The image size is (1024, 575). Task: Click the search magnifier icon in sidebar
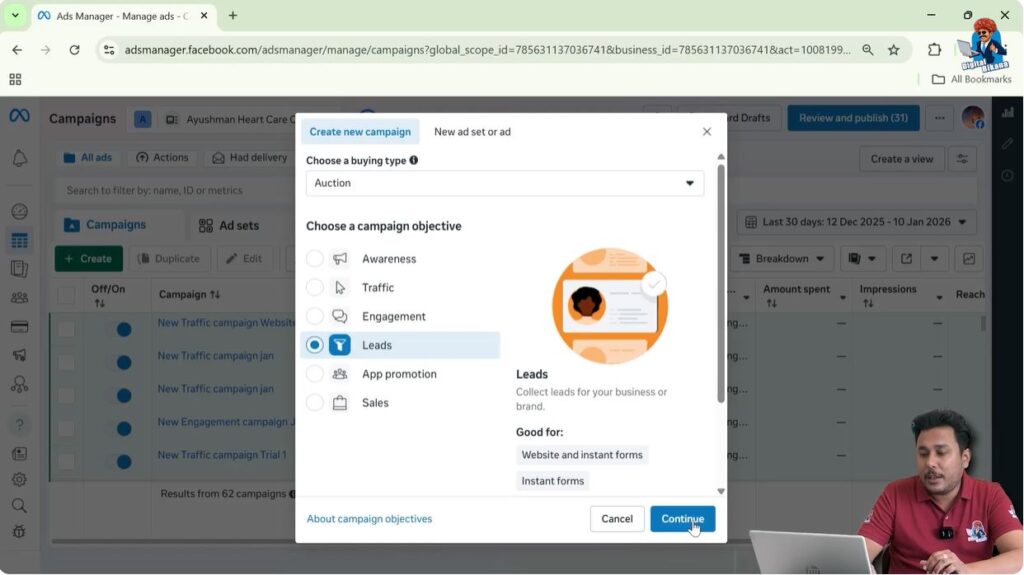[20, 506]
